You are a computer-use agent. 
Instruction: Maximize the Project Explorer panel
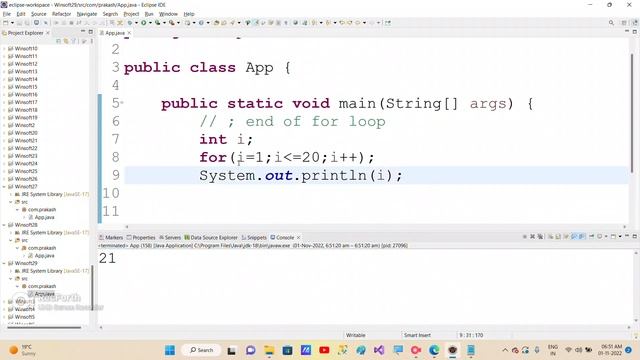[x=91, y=31]
